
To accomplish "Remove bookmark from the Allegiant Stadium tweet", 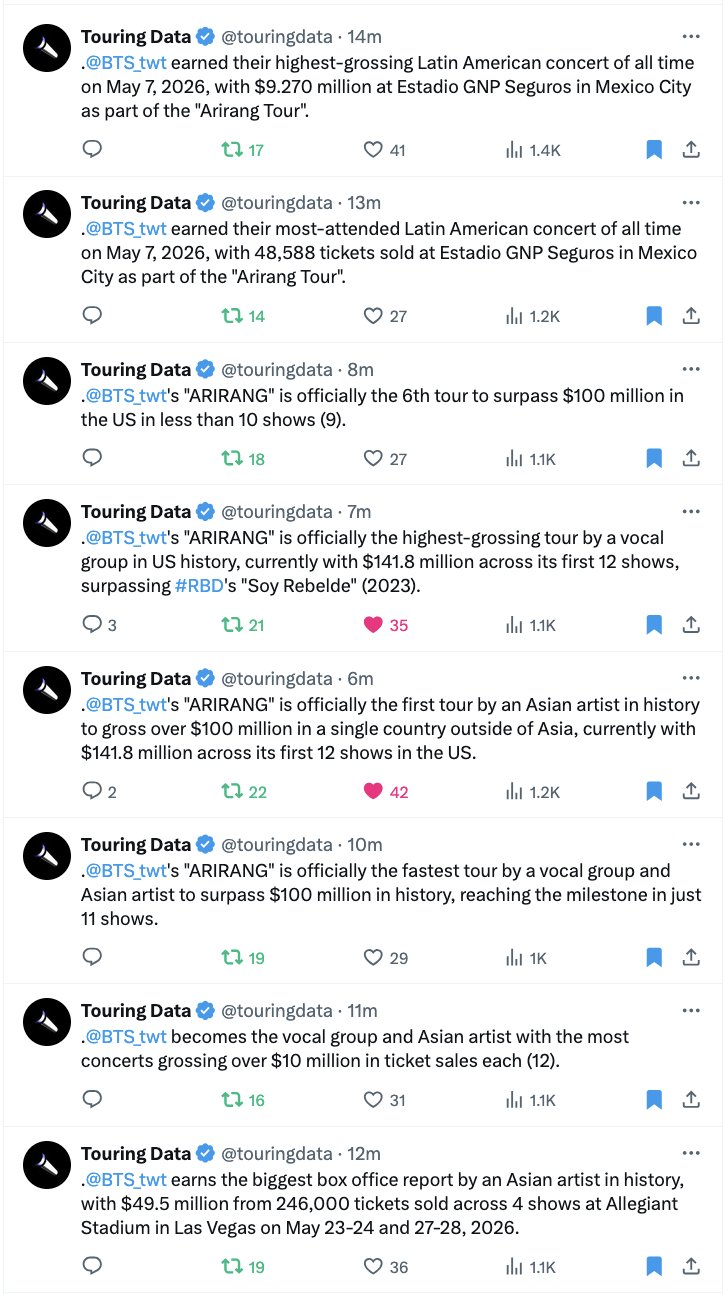I will click(x=654, y=1266).
